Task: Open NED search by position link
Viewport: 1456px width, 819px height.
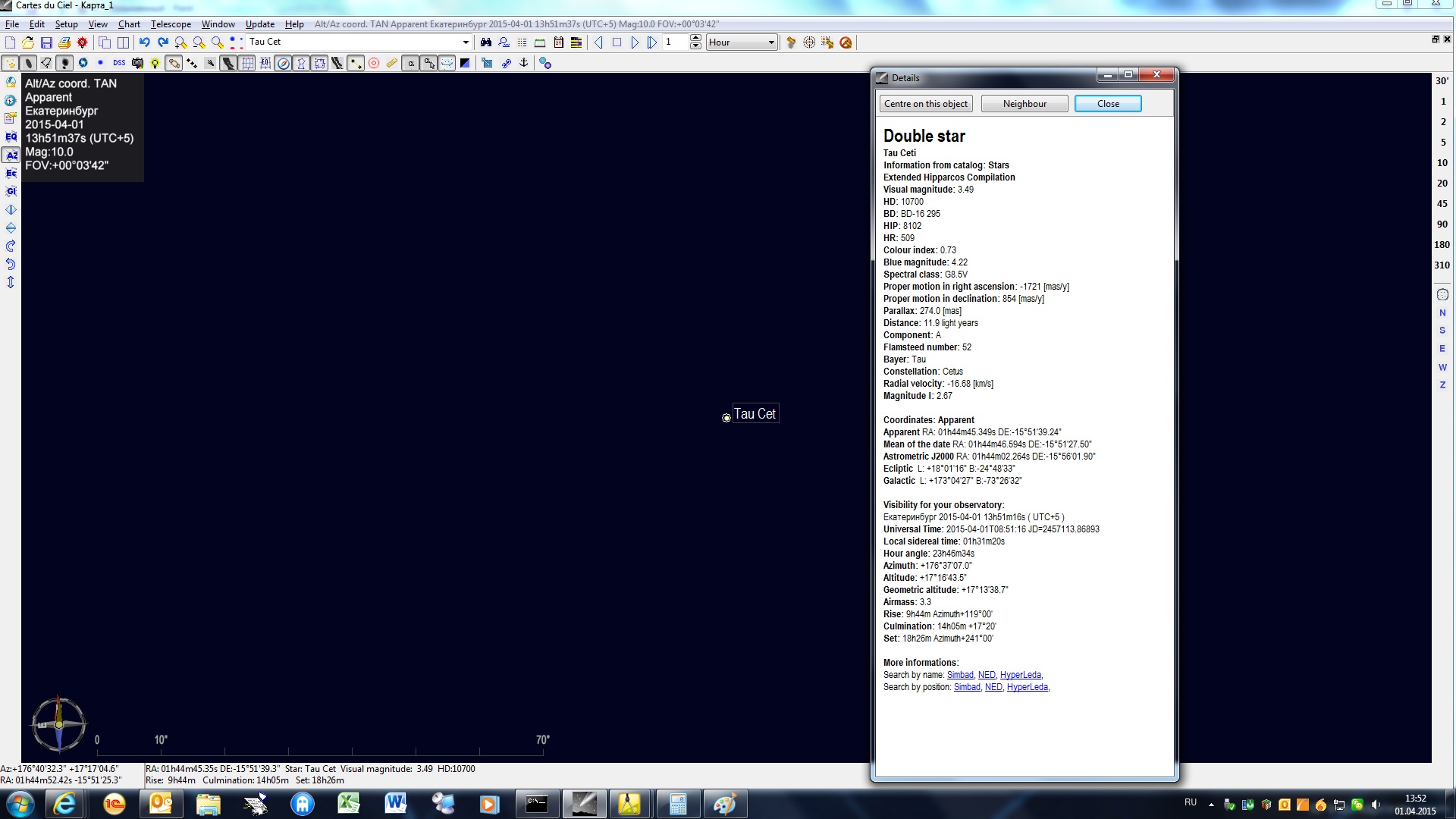Action: point(993,687)
